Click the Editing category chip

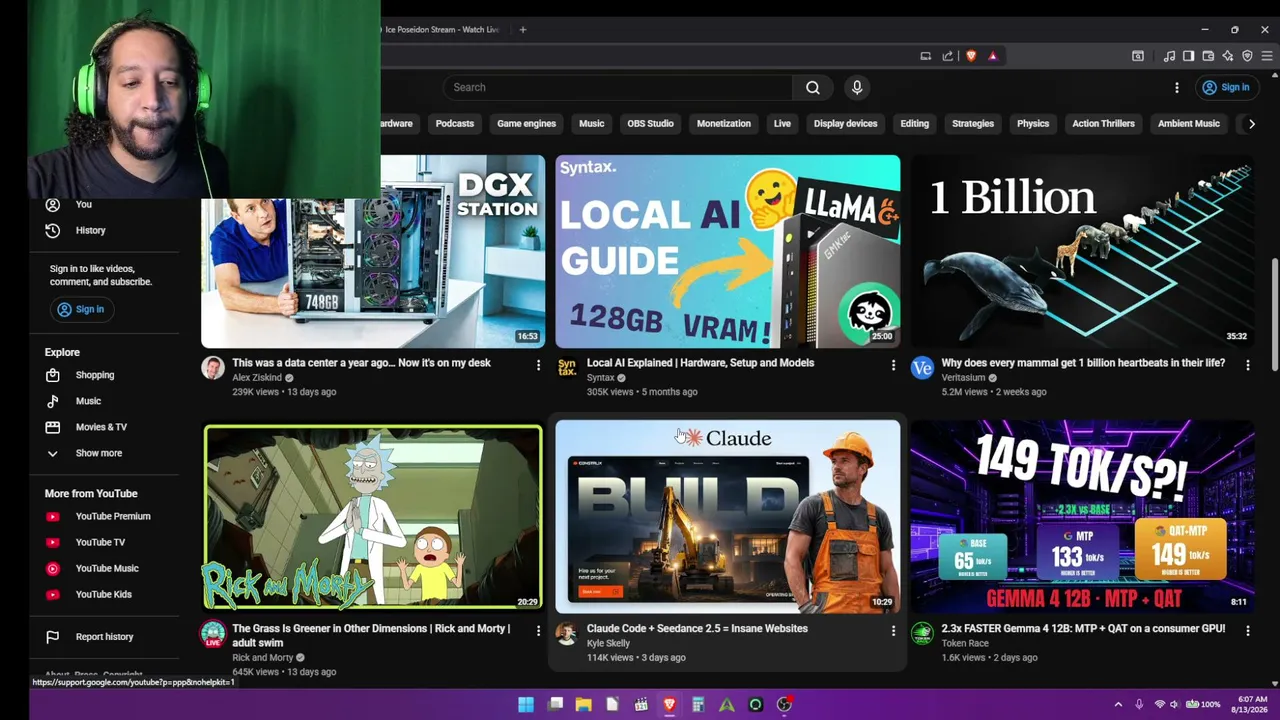click(914, 124)
